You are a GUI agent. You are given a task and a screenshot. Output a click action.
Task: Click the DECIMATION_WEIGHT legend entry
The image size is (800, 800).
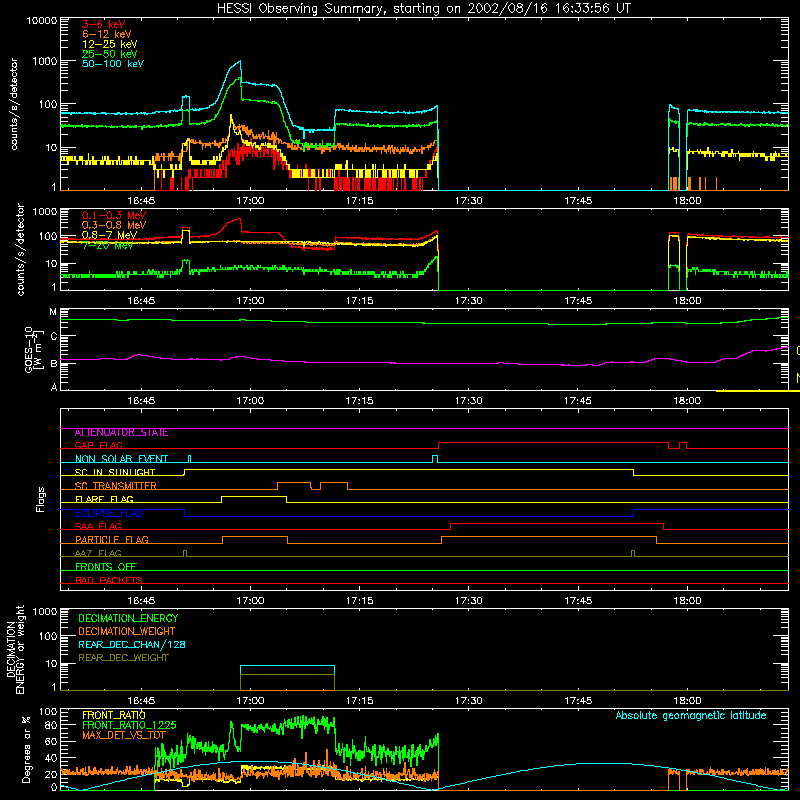point(127,632)
